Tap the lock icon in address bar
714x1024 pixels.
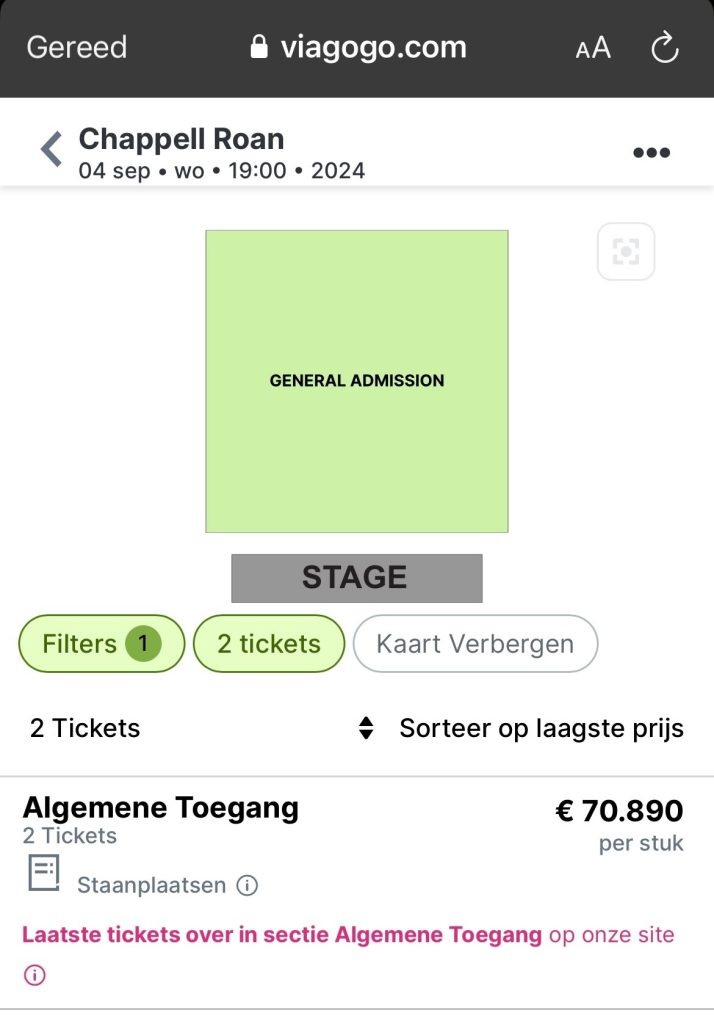click(x=259, y=47)
